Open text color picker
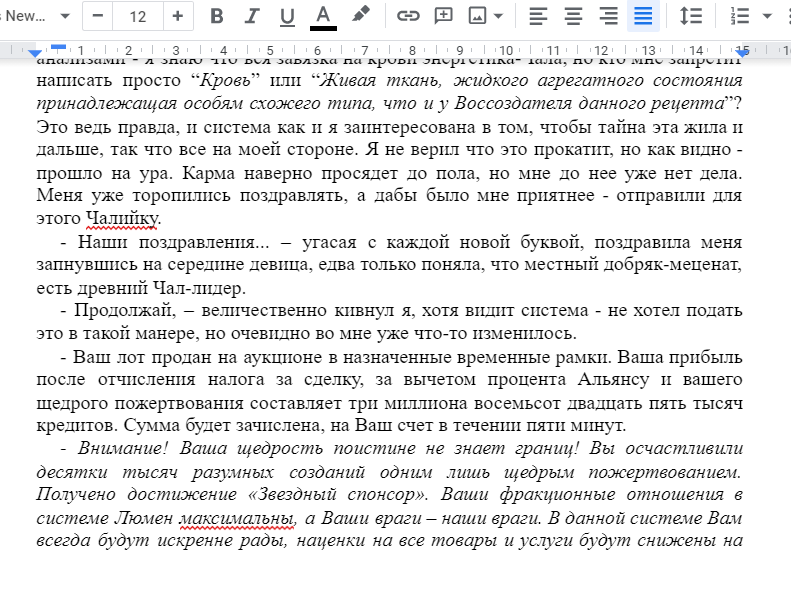Viewport: 791px width, 597px height. pos(323,16)
